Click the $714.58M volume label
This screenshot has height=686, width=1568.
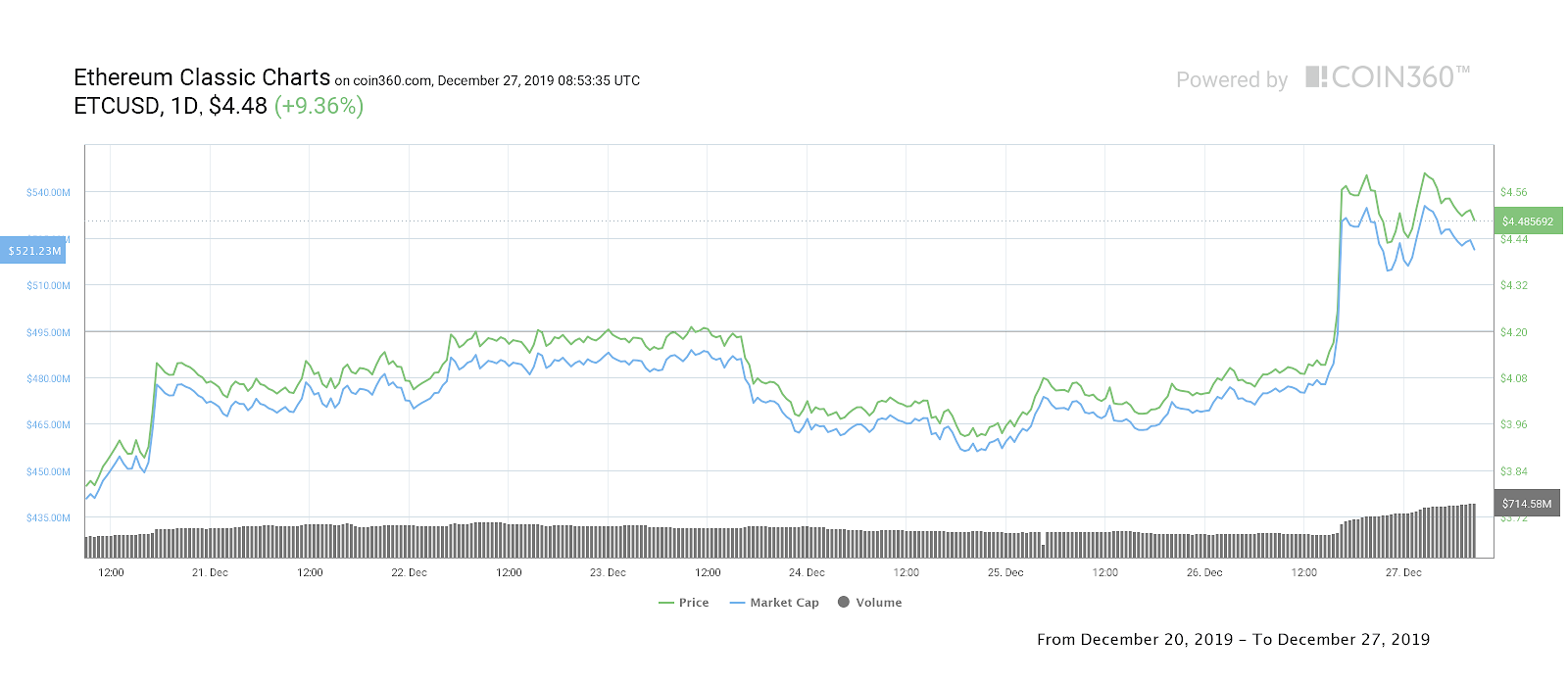tap(1526, 504)
